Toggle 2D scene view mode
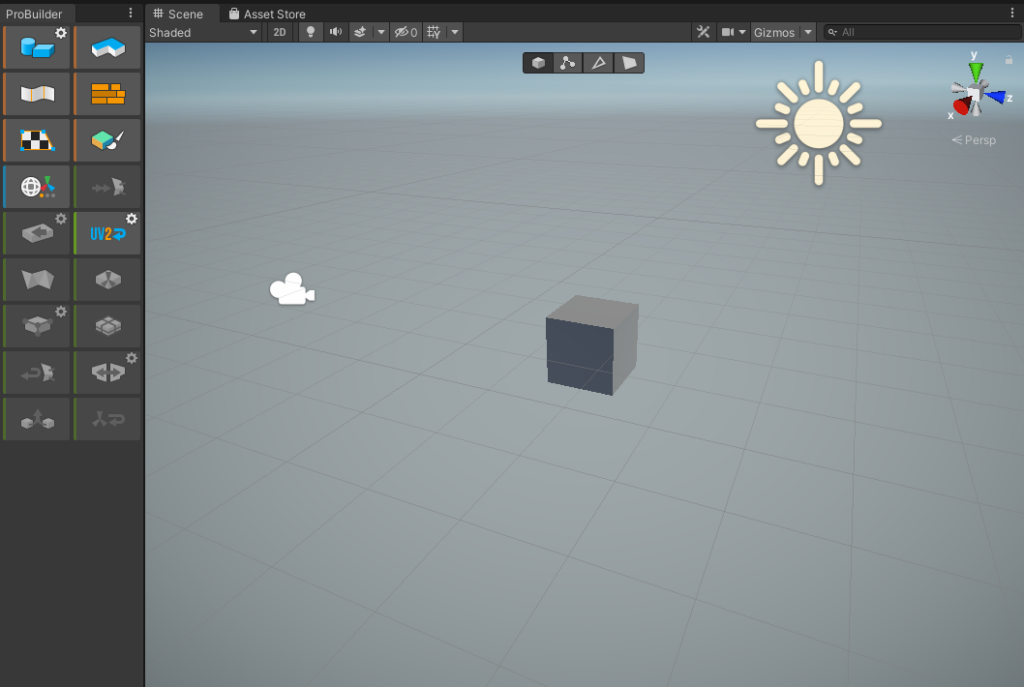Screen dimensions: 1024x687 tap(280, 32)
